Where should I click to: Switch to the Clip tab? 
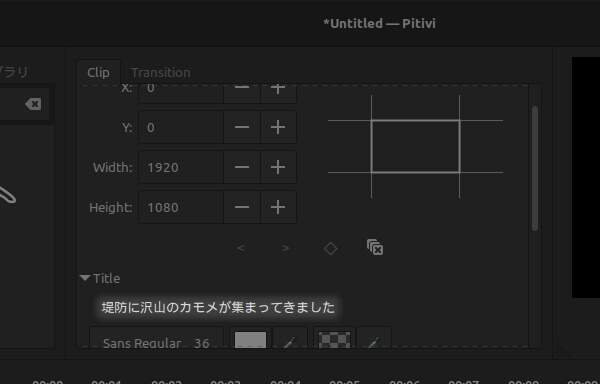coord(98,72)
